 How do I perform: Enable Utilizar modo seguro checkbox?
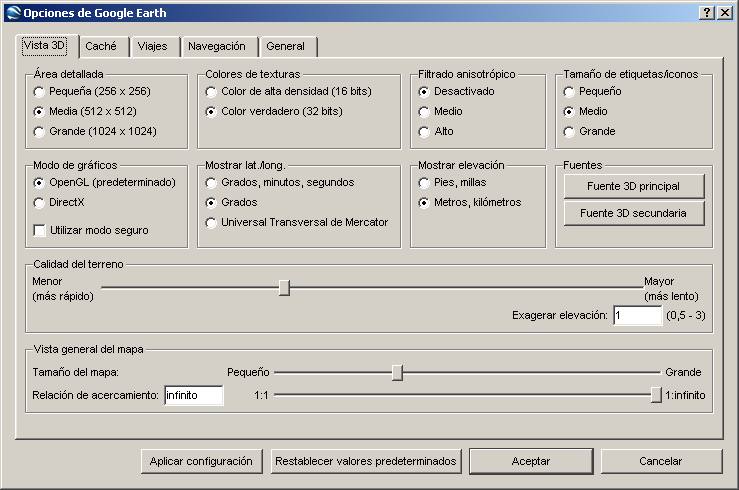(91, 230)
